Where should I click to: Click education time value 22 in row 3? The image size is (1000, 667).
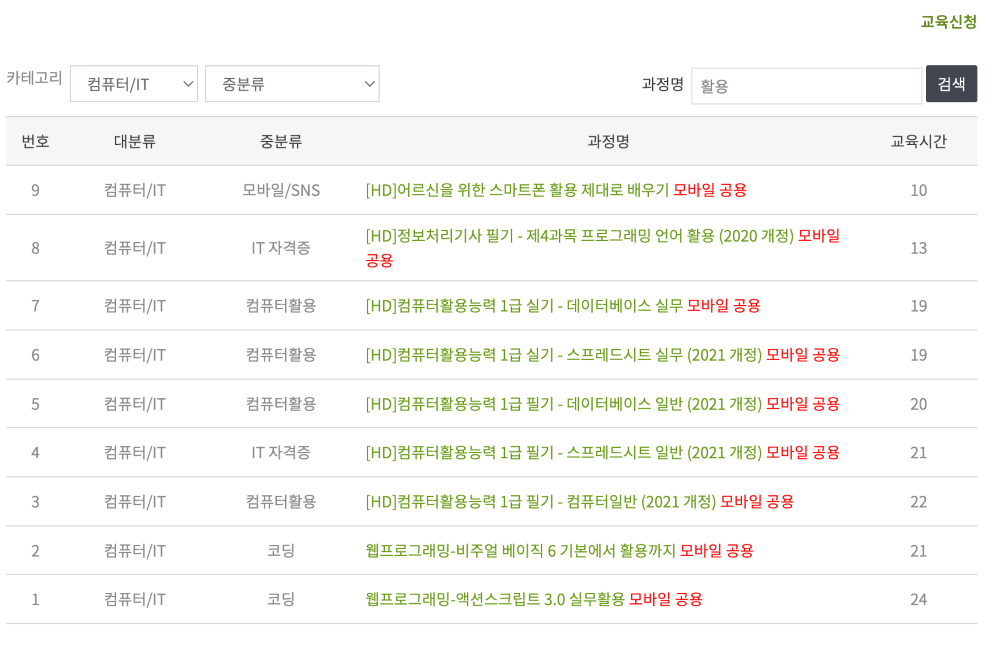pyautogui.click(x=918, y=502)
